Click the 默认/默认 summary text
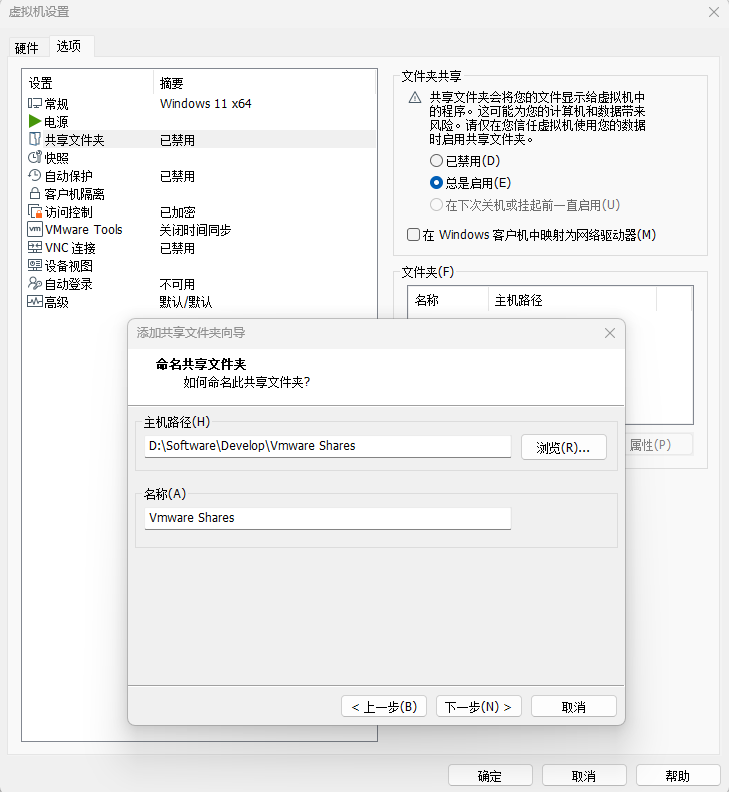 coord(185,302)
